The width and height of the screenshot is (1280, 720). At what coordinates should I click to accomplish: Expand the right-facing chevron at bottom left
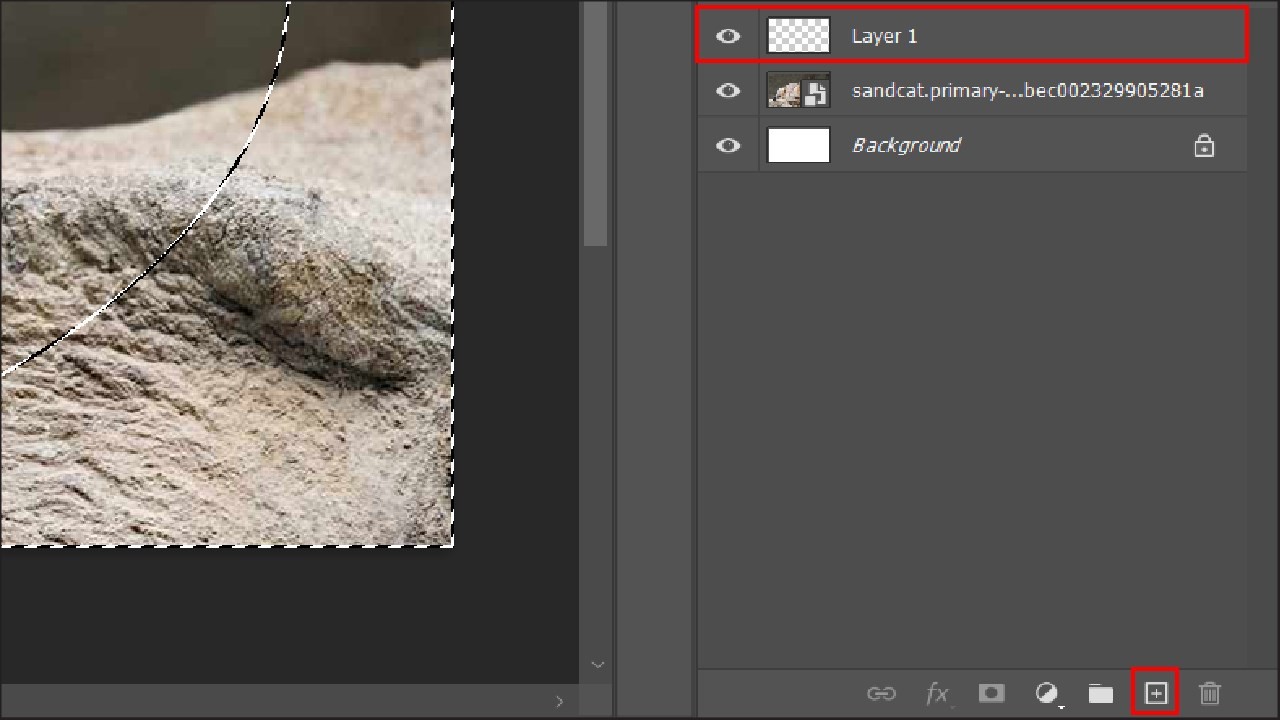coord(560,701)
